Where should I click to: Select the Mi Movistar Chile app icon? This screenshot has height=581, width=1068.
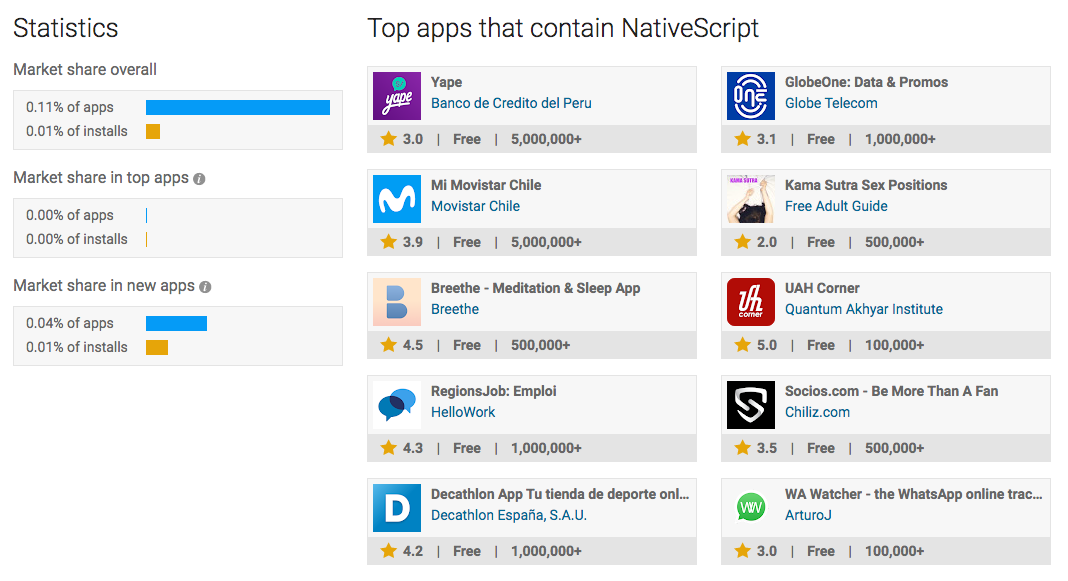tap(396, 198)
